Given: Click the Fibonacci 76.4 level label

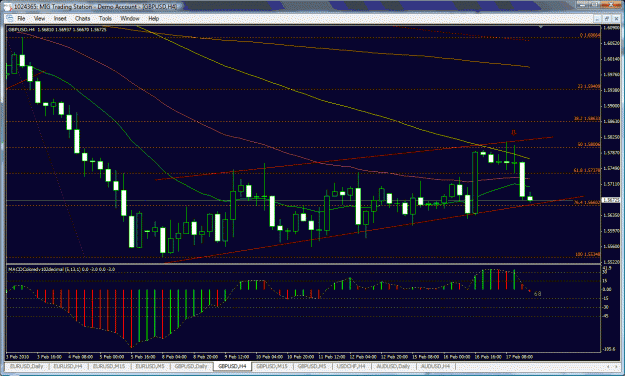Looking at the screenshot, I should point(587,203).
